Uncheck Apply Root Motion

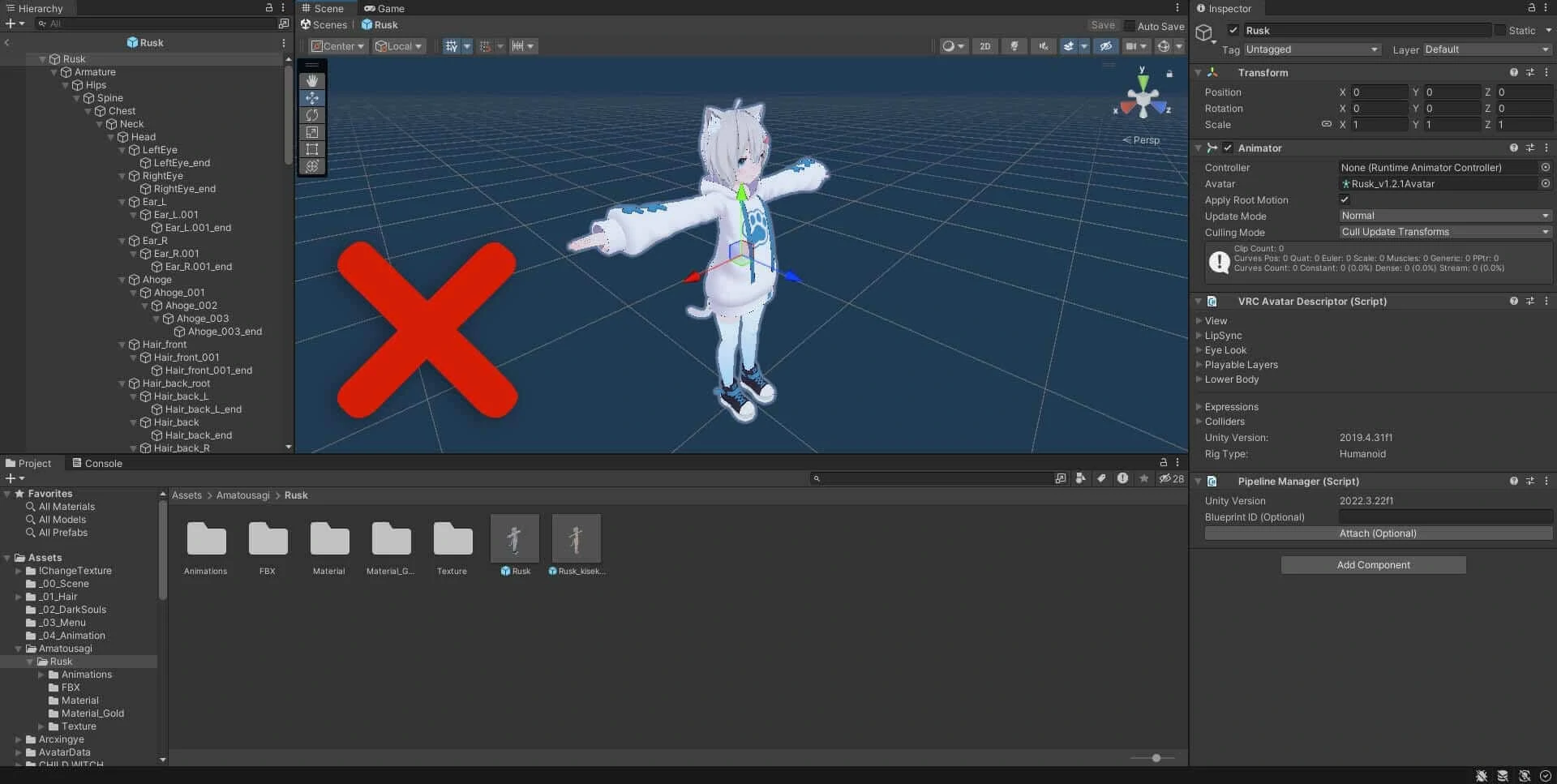pyautogui.click(x=1345, y=199)
